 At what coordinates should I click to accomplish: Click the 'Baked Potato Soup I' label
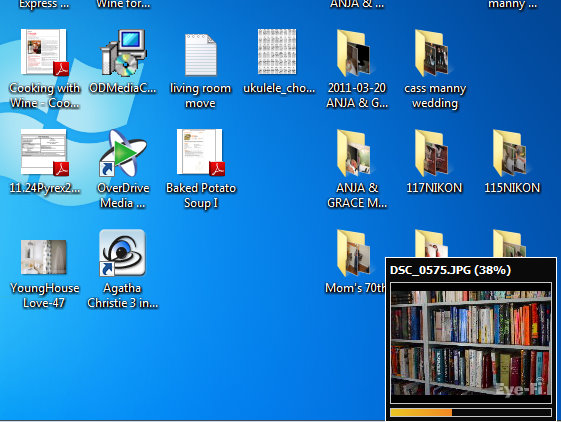pos(201,195)
